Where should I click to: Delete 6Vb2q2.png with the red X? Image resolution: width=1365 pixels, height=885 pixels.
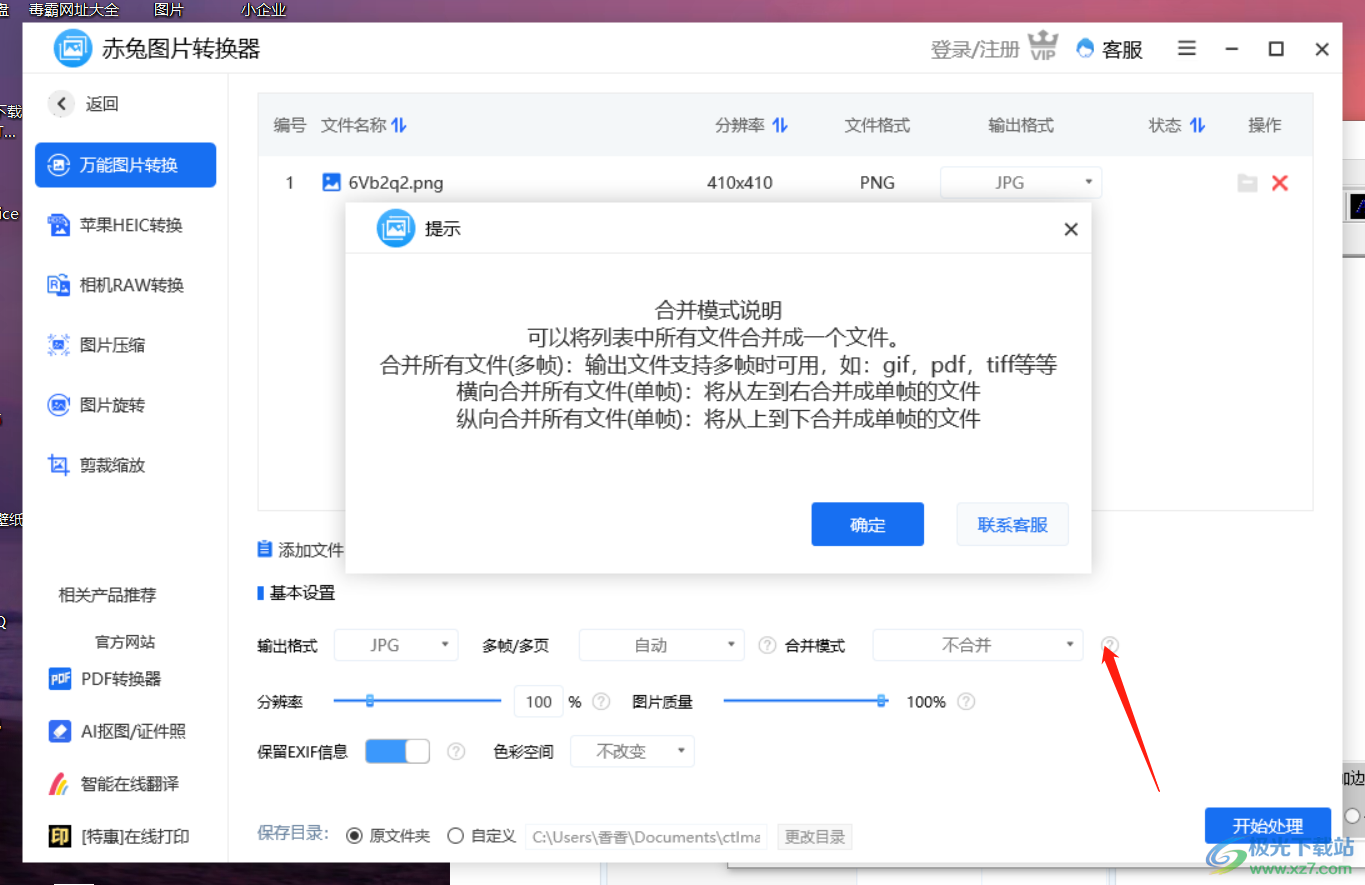(1279, 183)
